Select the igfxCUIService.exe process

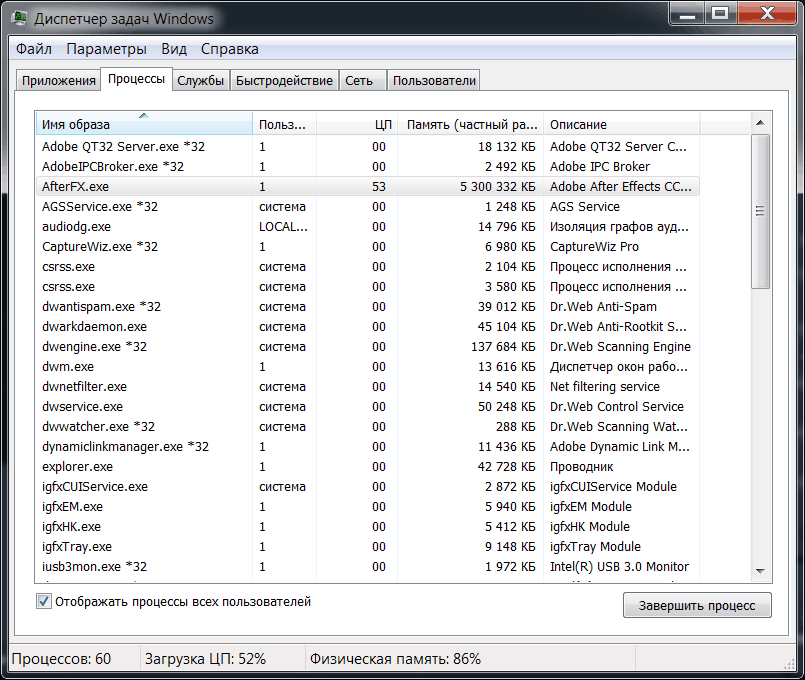[x=368, y=487]
